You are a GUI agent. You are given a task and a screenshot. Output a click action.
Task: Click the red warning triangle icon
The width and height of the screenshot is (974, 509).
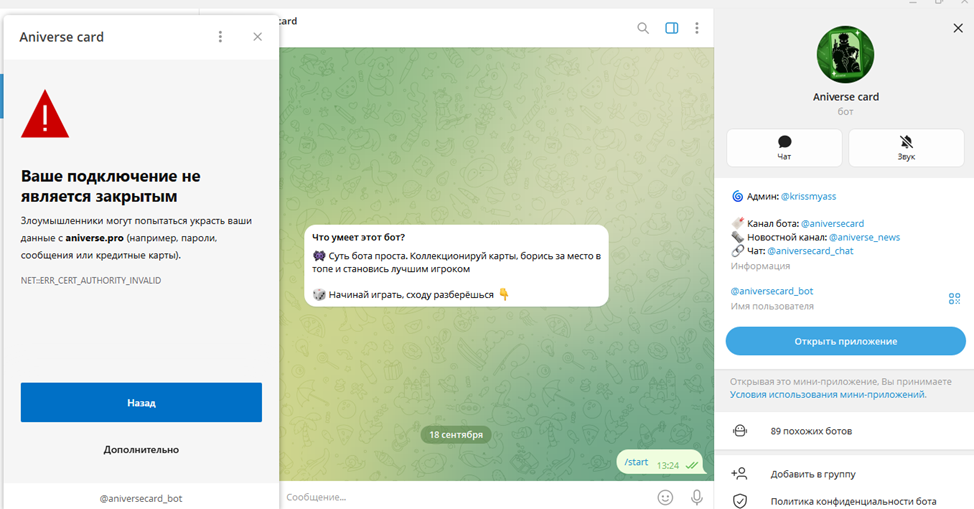click(45, 114)
